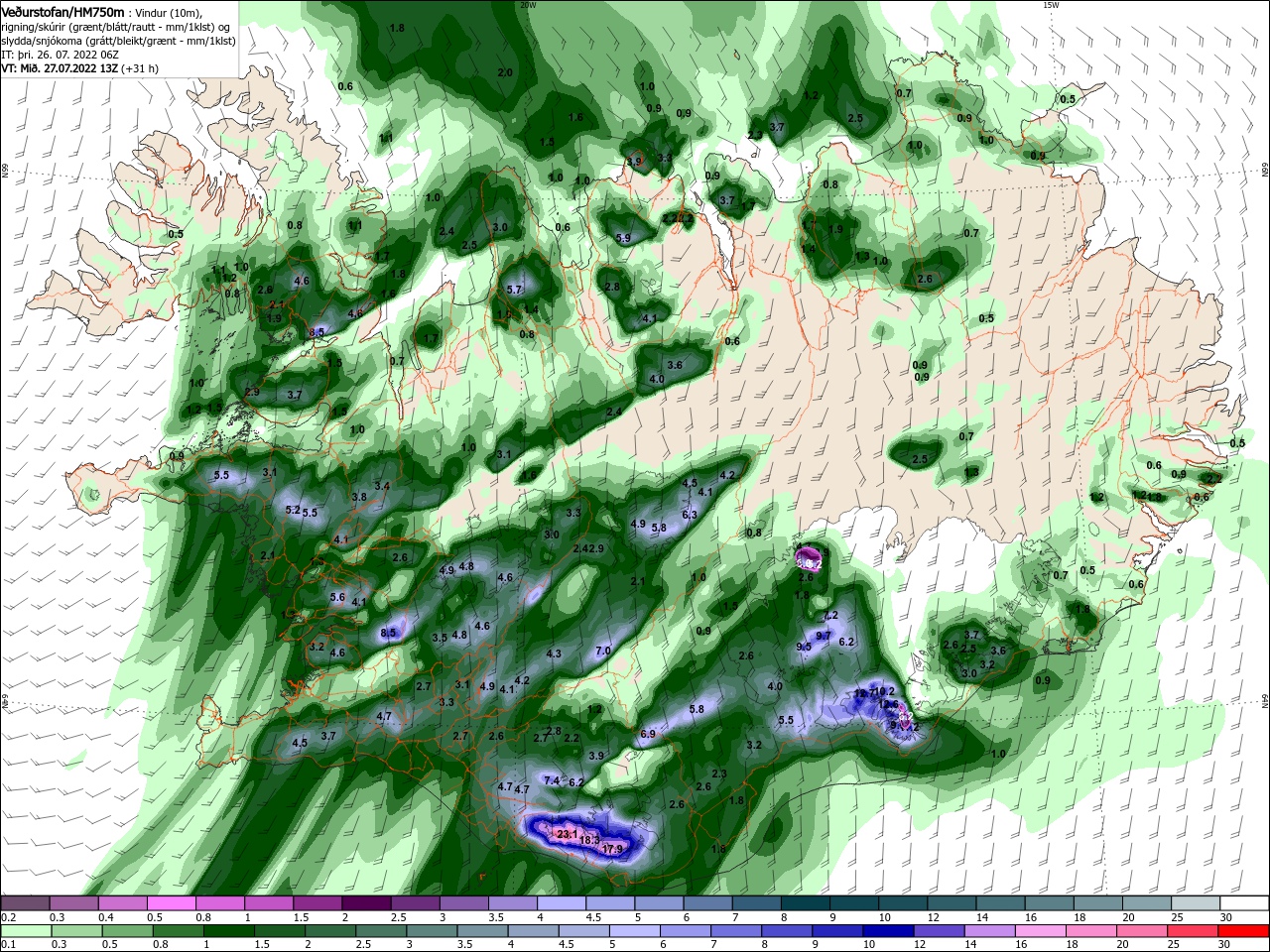Click the violet rain-scale swatch labeled 12

(x=937, y=931)
